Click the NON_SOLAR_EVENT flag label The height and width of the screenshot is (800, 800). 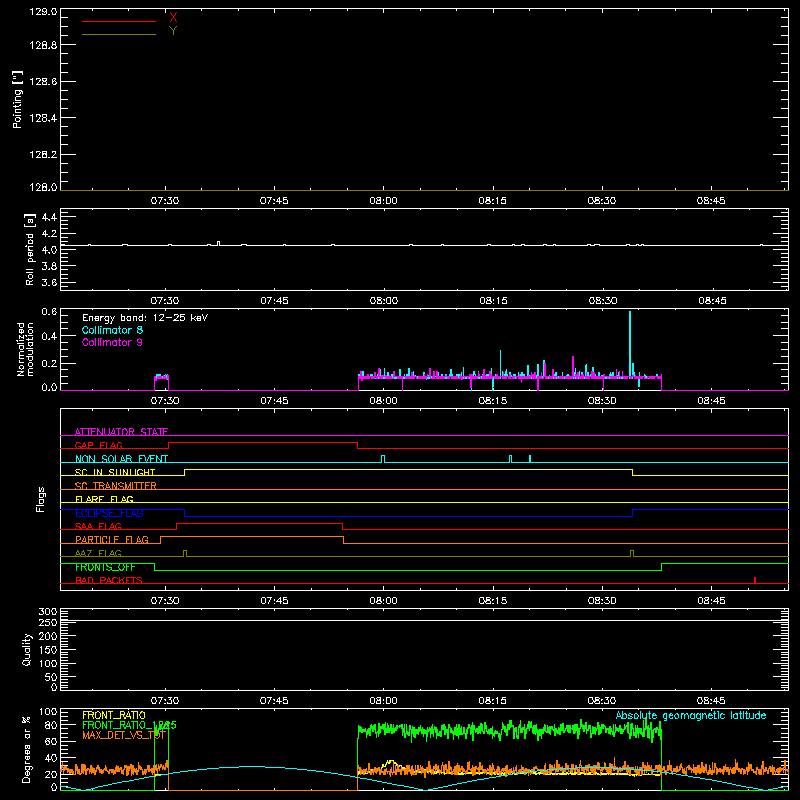coord(121,459)
